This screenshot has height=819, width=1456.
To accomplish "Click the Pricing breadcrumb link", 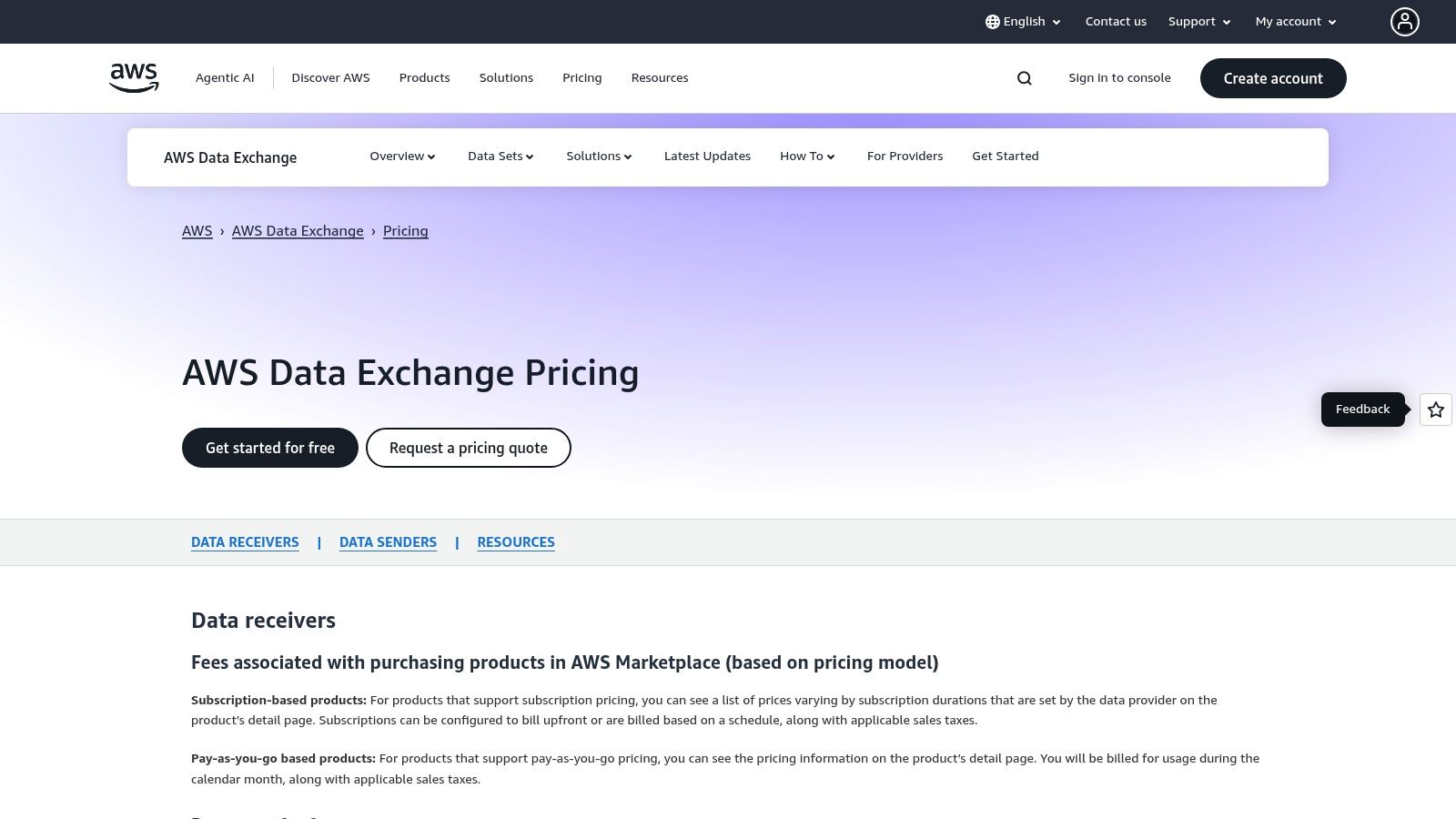I will click(x=406, y=231).
